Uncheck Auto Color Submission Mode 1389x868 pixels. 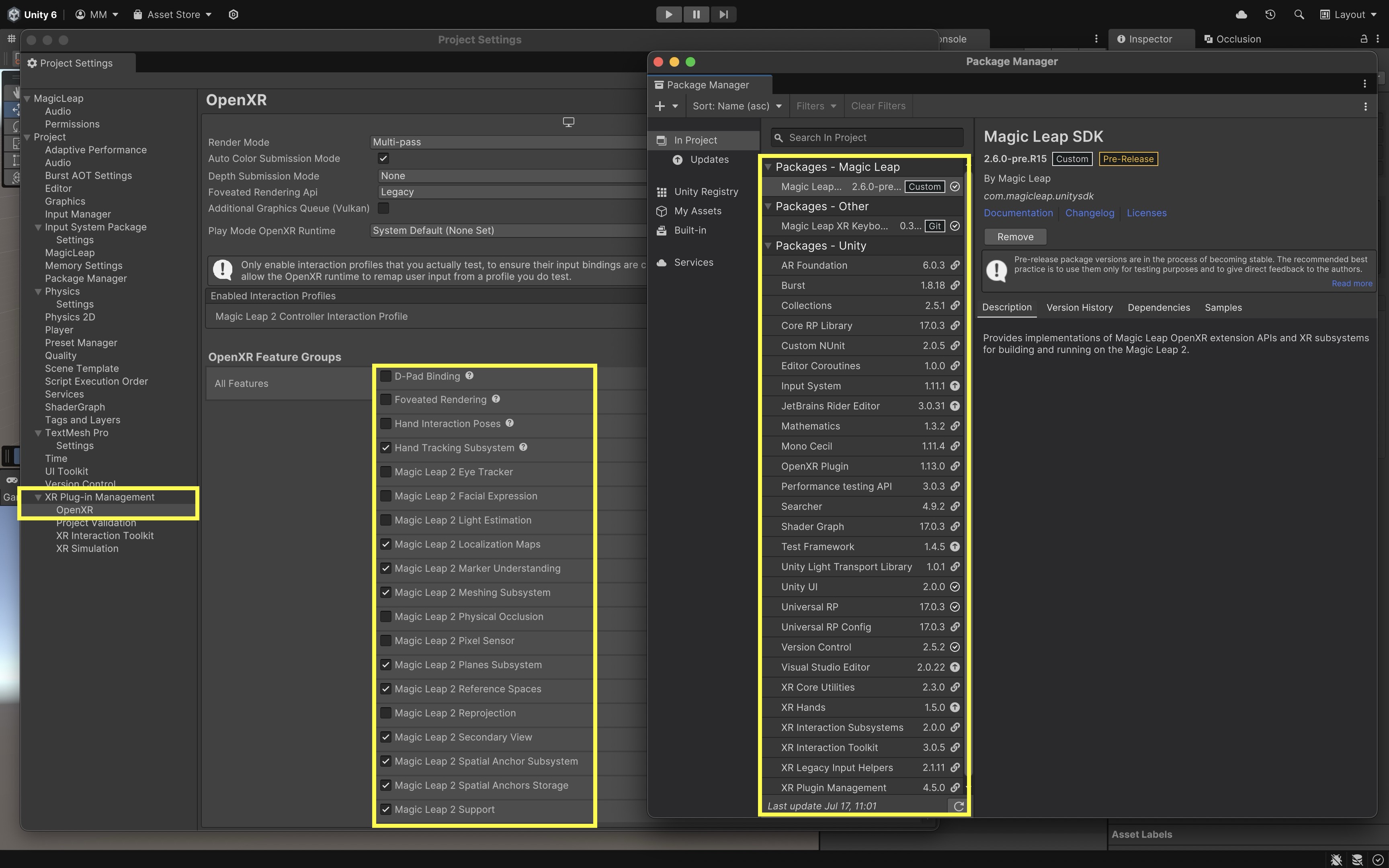383,158
